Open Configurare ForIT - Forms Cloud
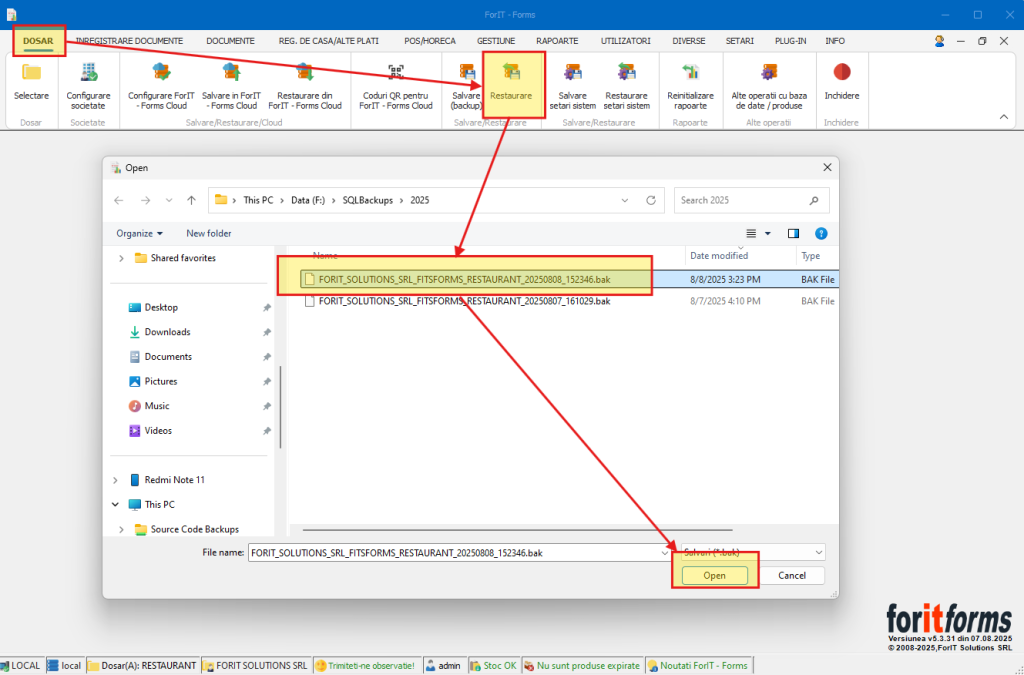The width and height of the screenshot is (1024, 675). (x=161, y=86)
